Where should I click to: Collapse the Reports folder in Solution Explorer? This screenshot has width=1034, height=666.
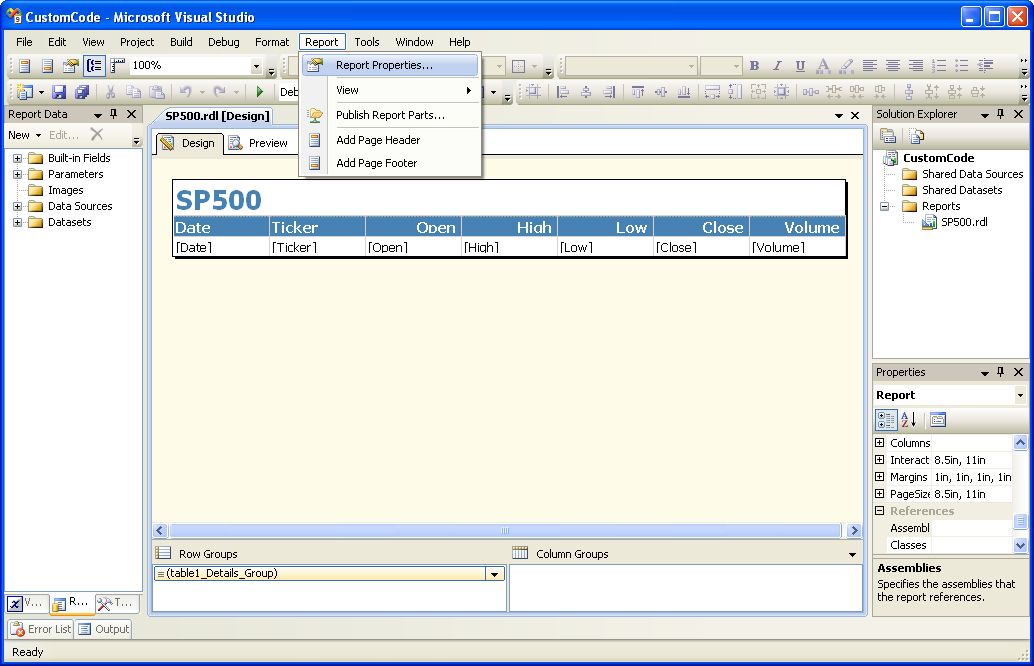pos(884,206)
